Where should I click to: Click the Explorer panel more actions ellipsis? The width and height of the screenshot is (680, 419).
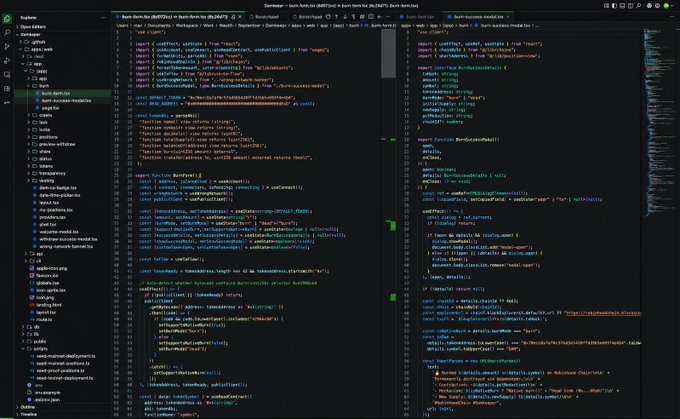point(103,18)
